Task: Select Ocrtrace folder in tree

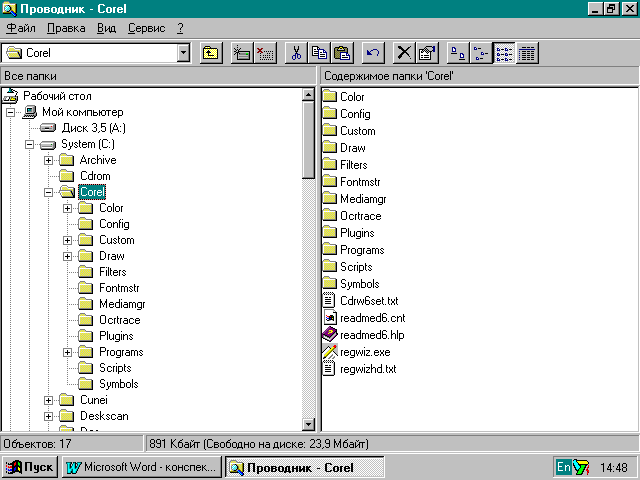Action: click(x=120, y=320)
